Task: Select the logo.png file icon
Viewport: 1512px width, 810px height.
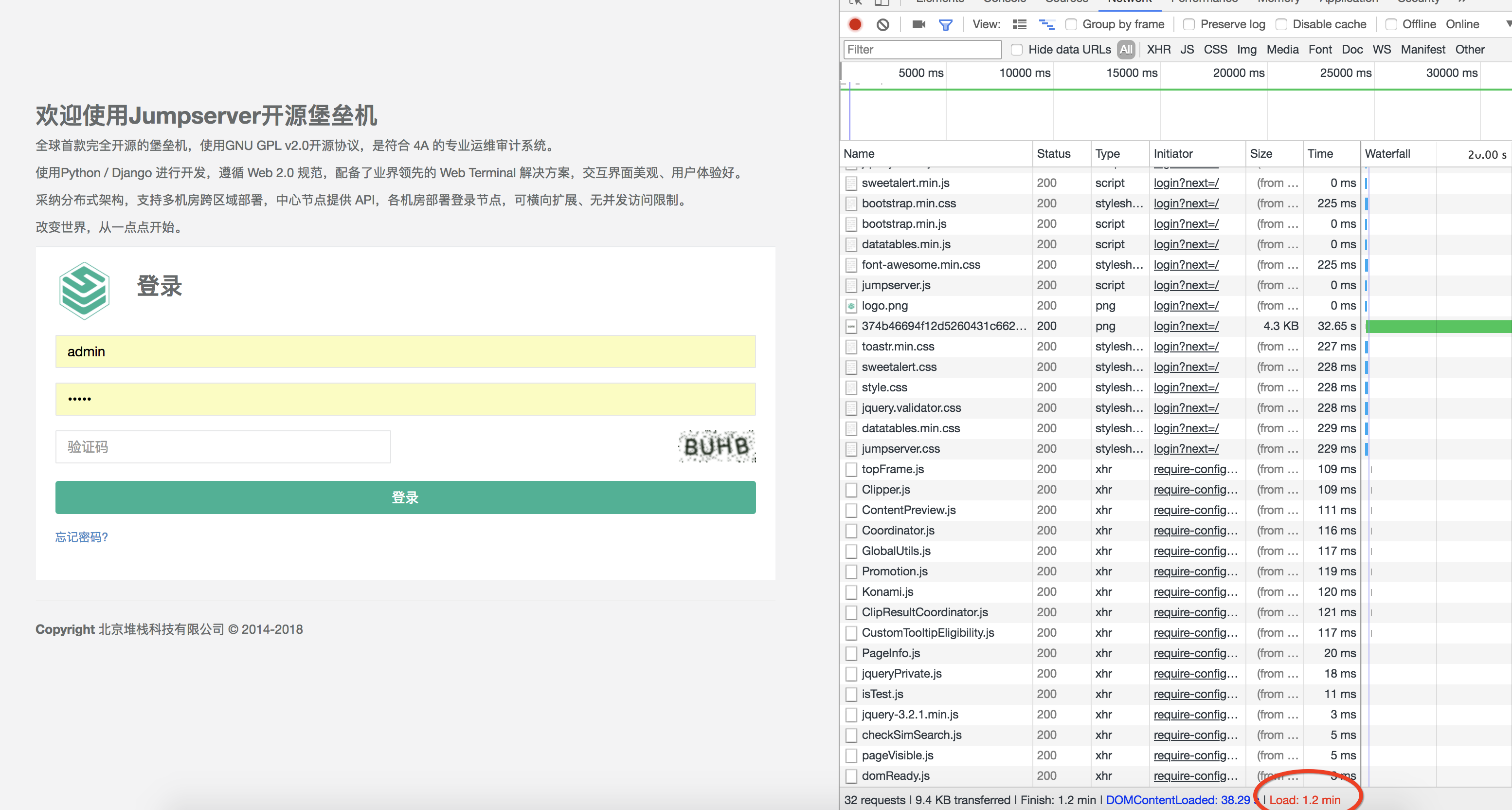Action: pos(850,305)
